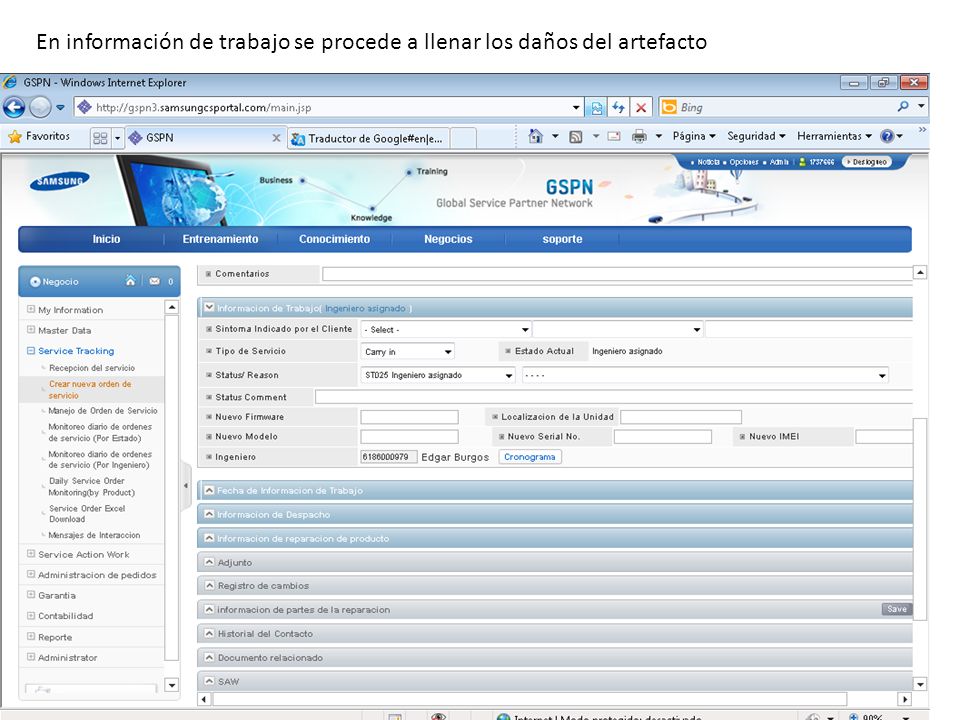Open the Inicio menu tab
The image size is (960, 720).
[106, 239]
